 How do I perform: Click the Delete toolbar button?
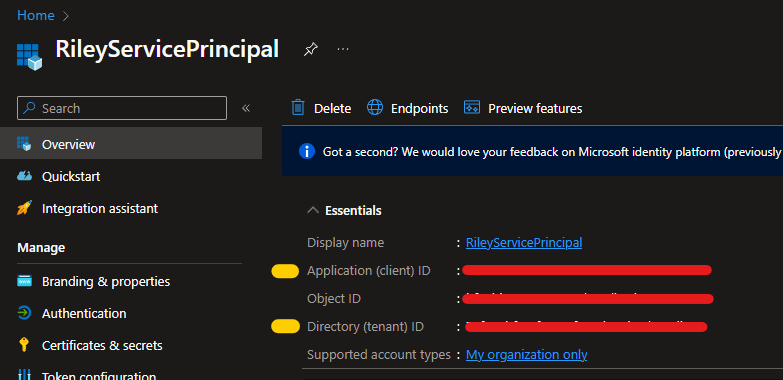[321, 108]
